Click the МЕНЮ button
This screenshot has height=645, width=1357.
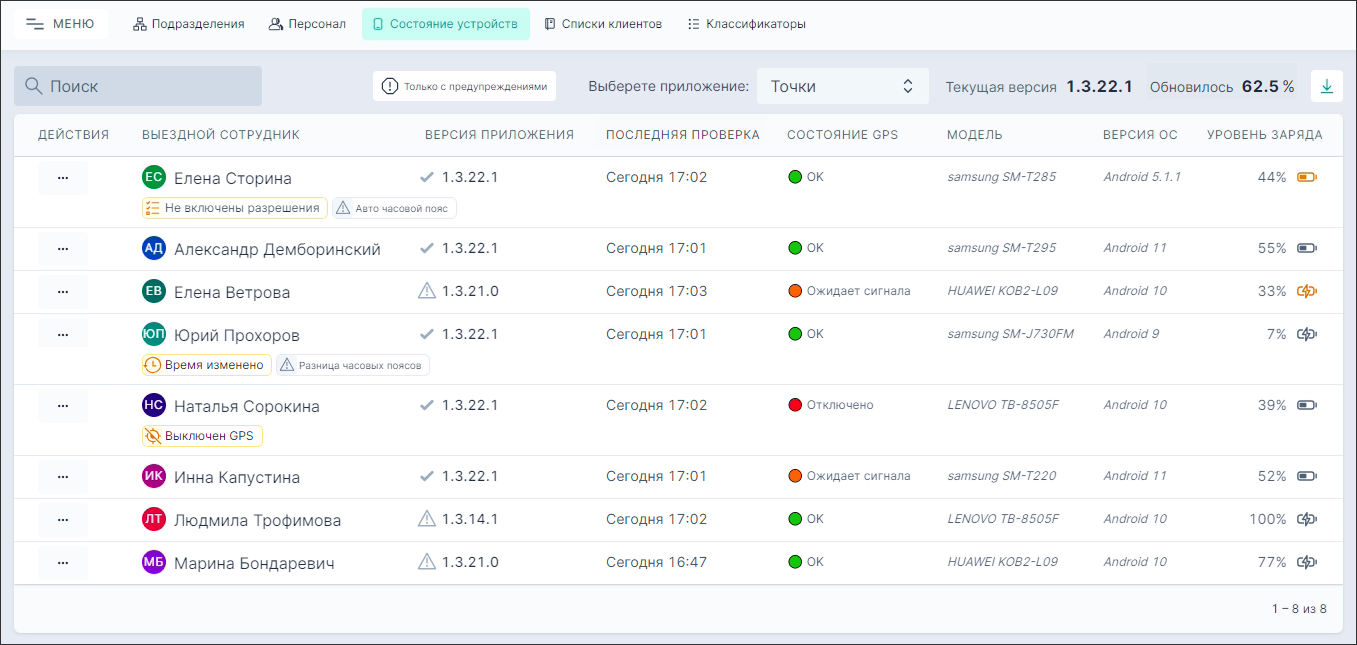point(61,24)
